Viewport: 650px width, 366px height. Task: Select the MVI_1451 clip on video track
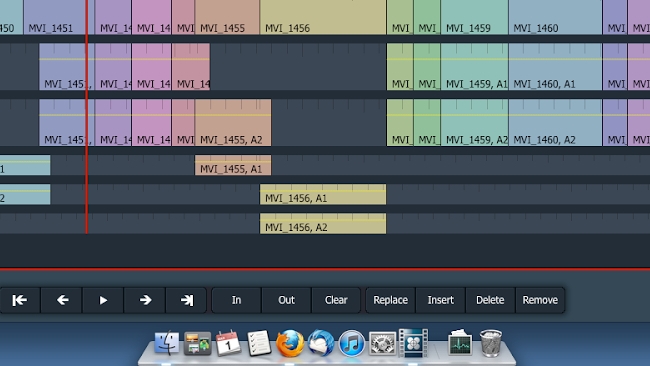(x=59, y=17)
